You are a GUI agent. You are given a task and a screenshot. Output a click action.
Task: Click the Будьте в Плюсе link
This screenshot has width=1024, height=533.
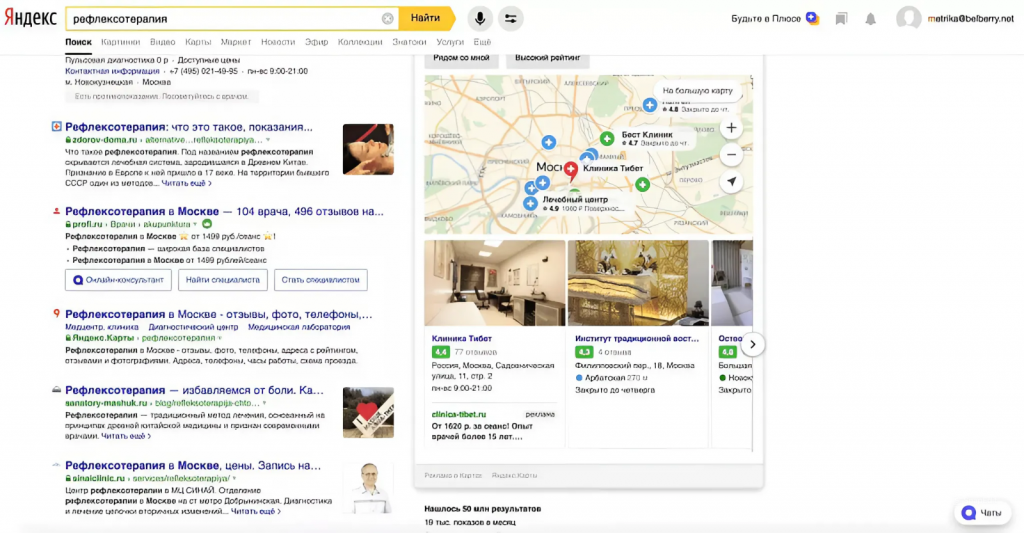pyautogui.click(x=765, y=18)
